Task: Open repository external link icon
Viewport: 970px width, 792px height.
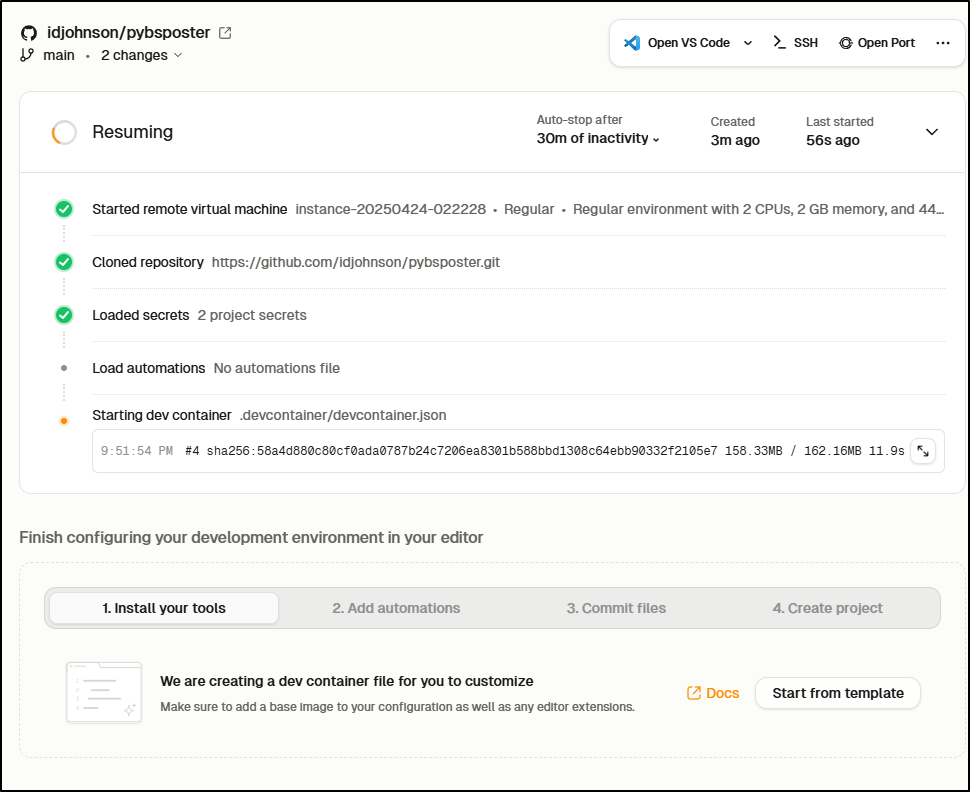Action: coord(225,33)
